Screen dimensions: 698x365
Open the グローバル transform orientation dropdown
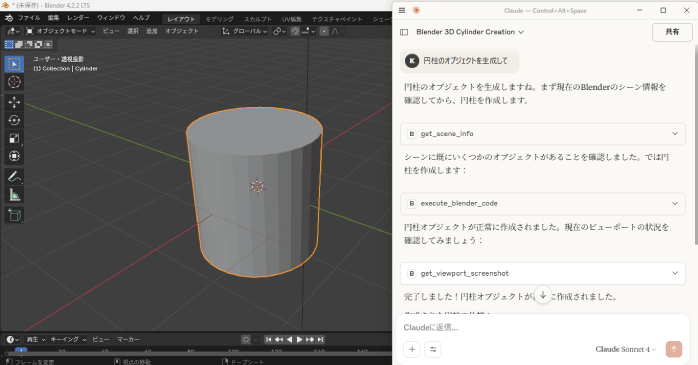coord(245,31)
